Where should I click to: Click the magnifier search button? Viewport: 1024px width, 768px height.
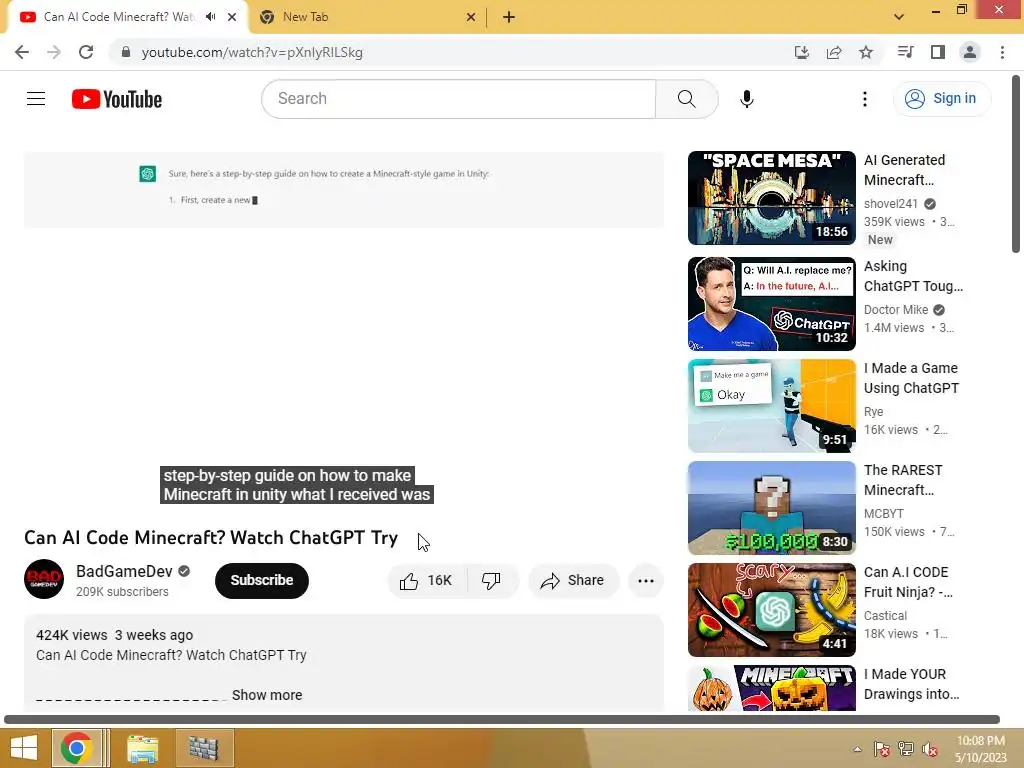(x=686, y=99)
